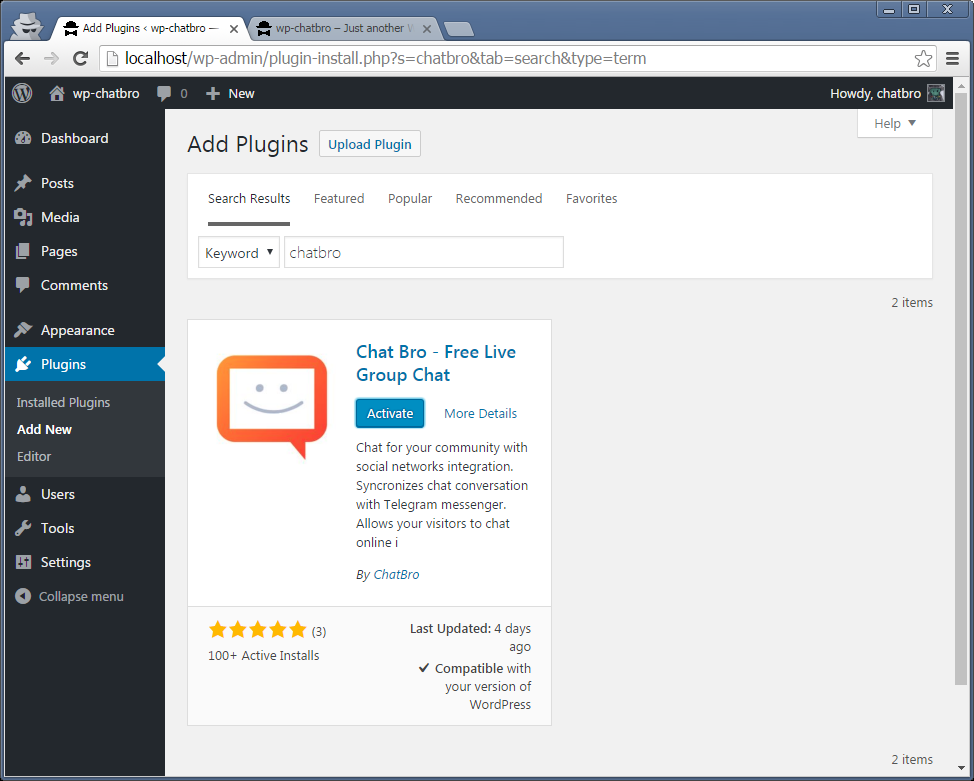Viewport: 974px width, 781px height.
Task: Open the comments bubble in admin bar
Action: tap(164, 93)
